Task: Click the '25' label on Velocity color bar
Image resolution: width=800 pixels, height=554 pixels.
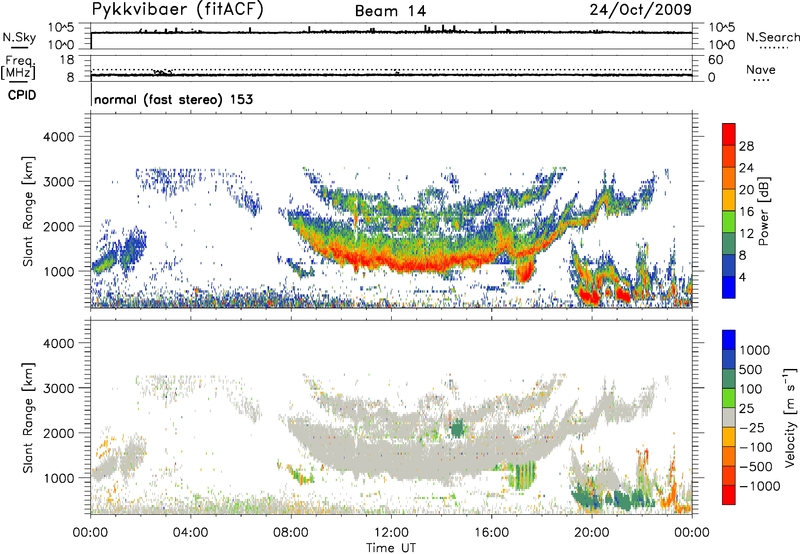Action: coord(746,409)
